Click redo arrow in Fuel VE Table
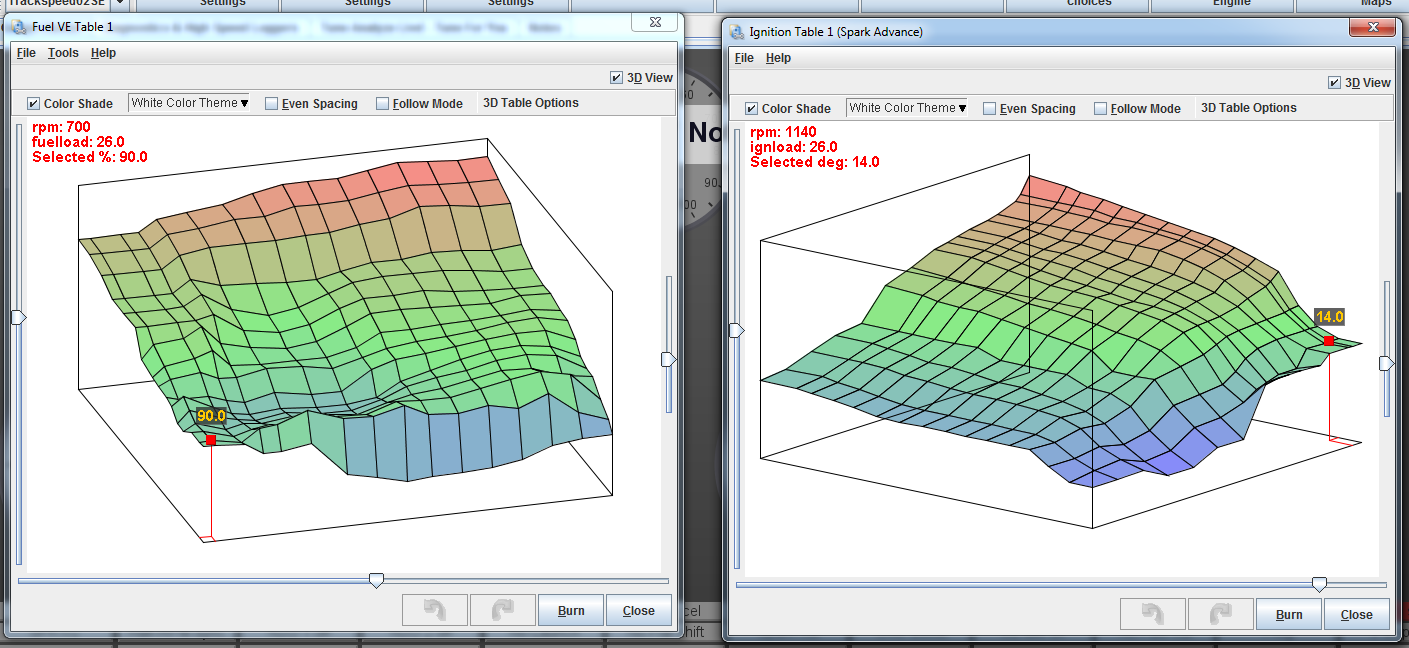This screenshot has width=1409, height=648. point(502,610)
